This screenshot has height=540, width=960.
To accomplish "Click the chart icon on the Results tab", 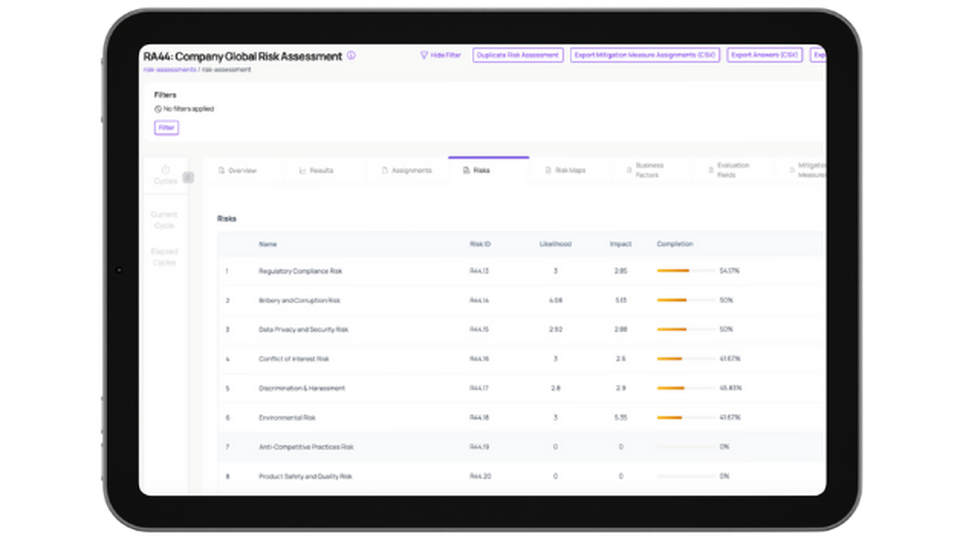I will coord(302,170).
